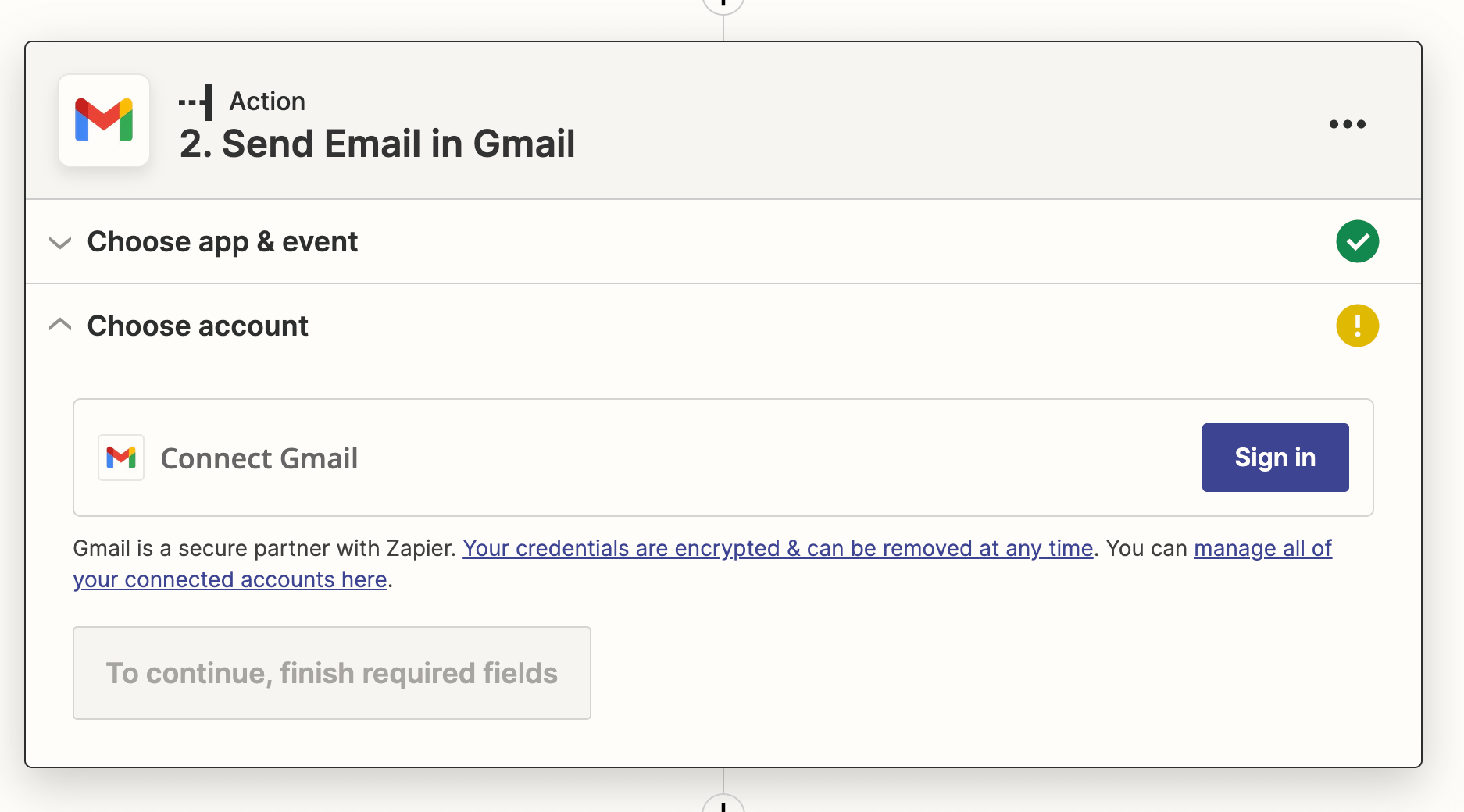
Task: Follow the manage connected accounts link
Action: (1262, 548)
